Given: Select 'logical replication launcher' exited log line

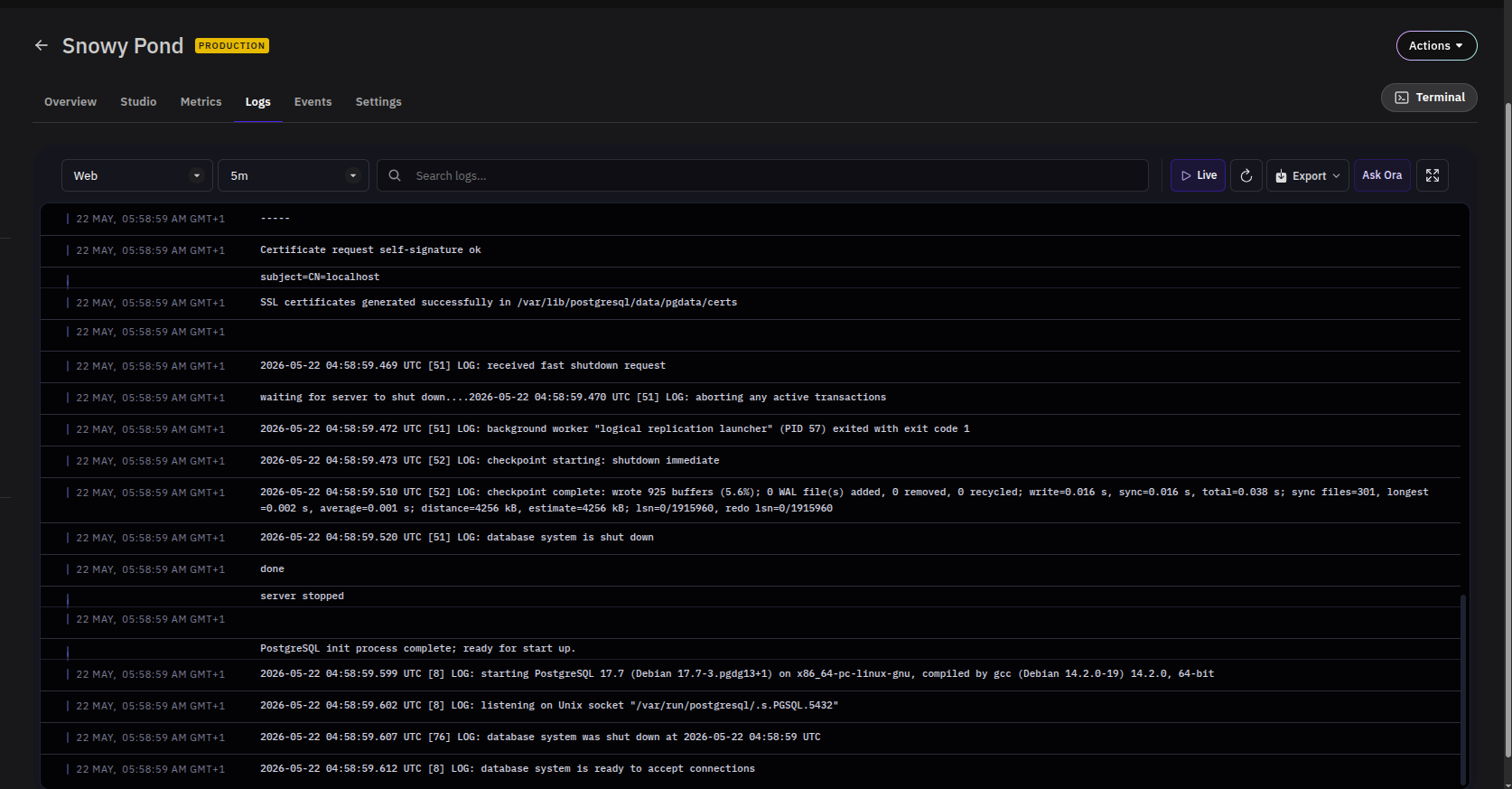Looking at the screenshot, I should [x=751, y=429].
